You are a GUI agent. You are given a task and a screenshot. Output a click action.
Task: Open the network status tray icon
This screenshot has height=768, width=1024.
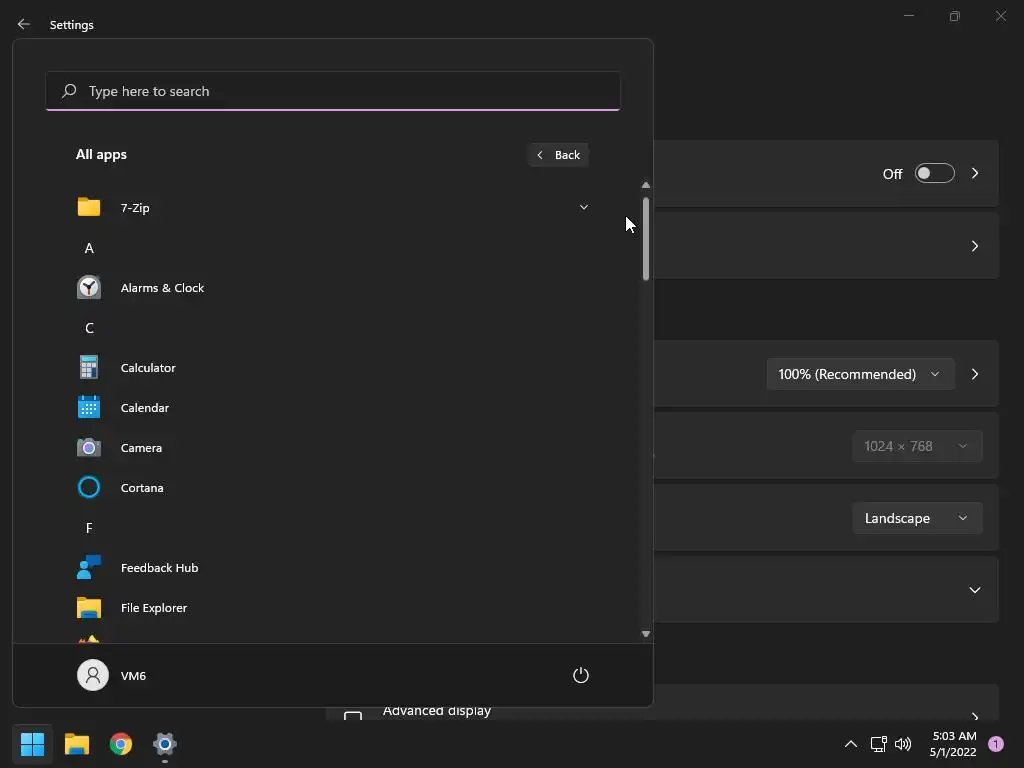point(878,744)
